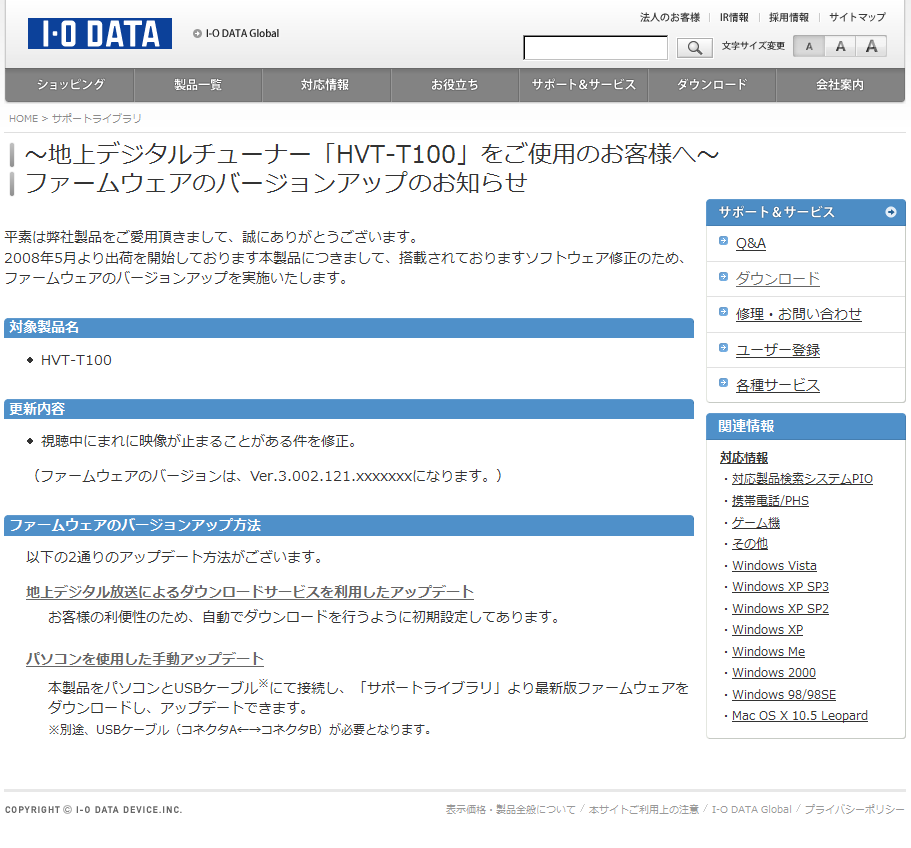Image resolution: width=911 pixels, height=848 pixels.
Task: Click the globe icon beside I-O DATA Global
Action: (x=197, y=34)
